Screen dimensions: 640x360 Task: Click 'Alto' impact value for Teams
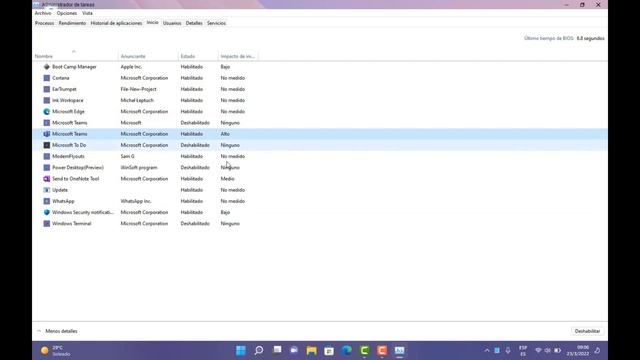pos(225,134)
